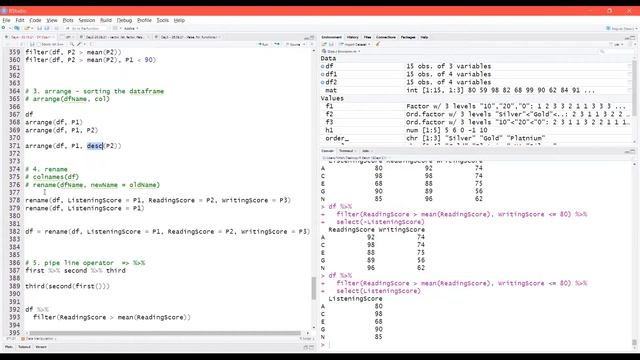Expand the df2 data frame entry
This screenshot has height=360, width=640.
point(322,82)
